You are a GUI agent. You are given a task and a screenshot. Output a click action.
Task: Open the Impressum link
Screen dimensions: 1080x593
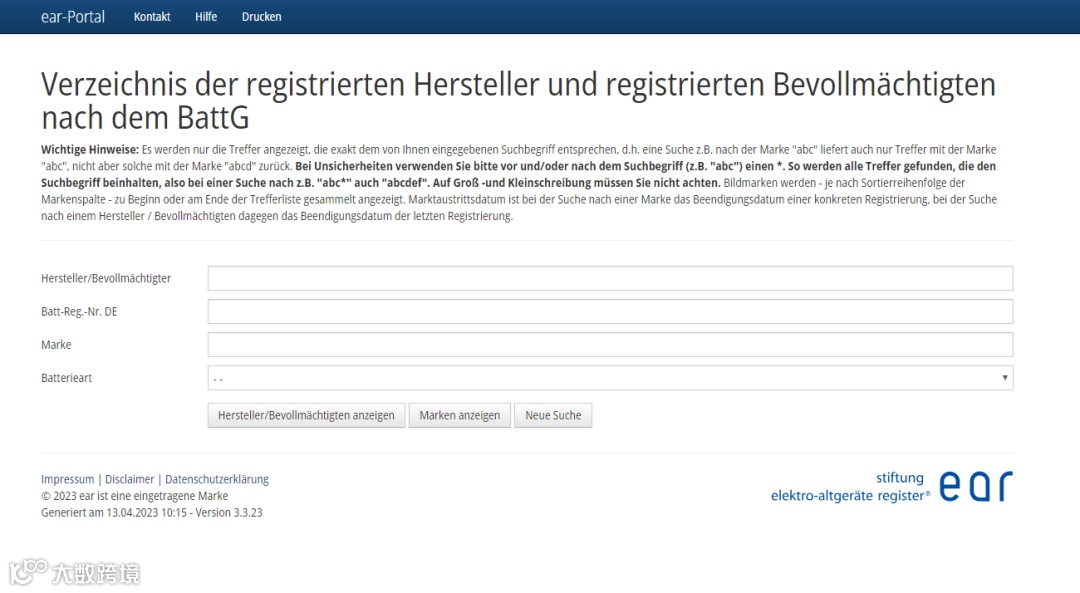tap(68, 479)
